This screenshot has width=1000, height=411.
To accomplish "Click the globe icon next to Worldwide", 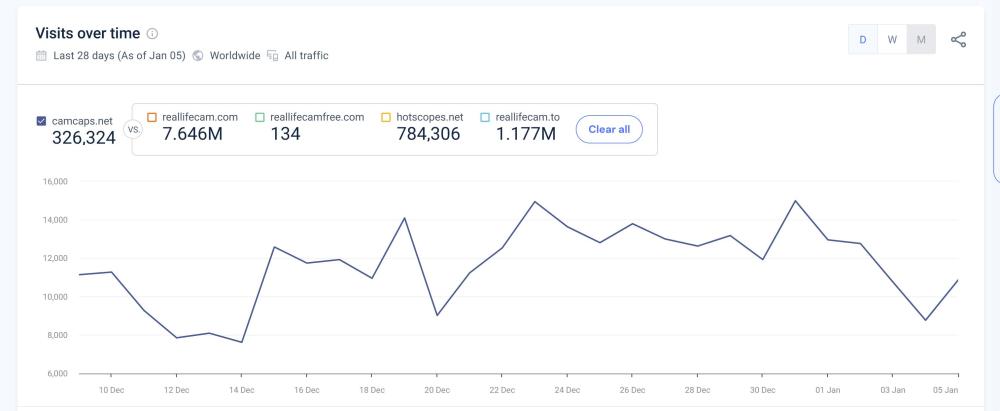I will point(199,55).
